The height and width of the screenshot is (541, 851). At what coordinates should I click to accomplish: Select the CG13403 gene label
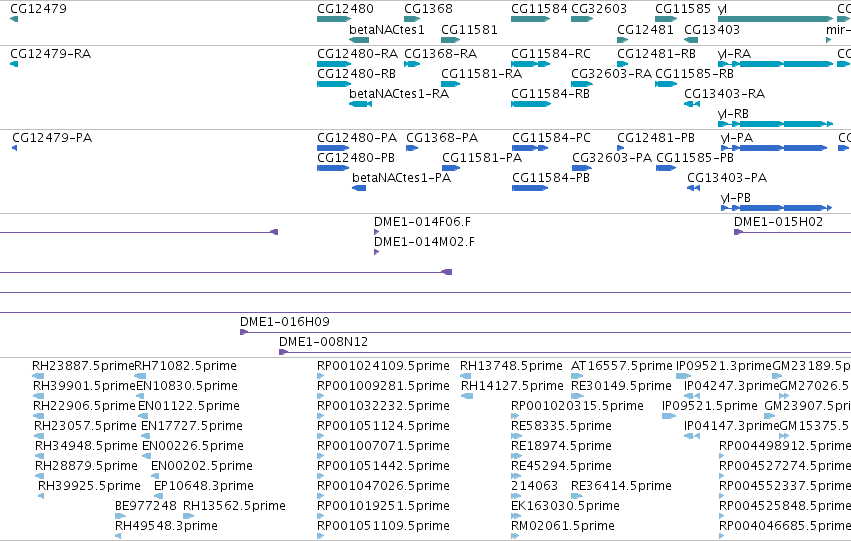click(x=712, y=30)
